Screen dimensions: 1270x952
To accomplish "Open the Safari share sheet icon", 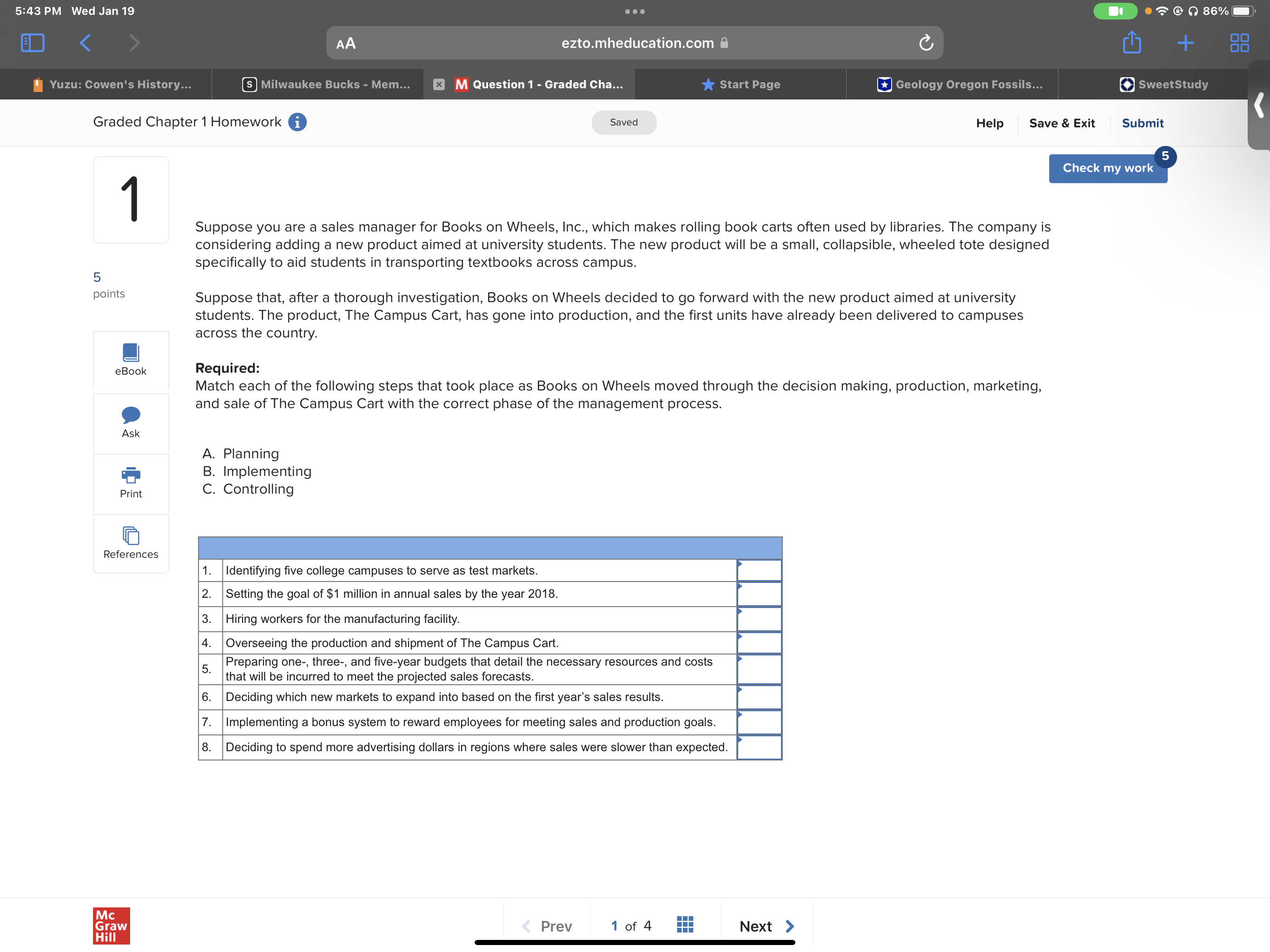I will (x=1131, y=42).
